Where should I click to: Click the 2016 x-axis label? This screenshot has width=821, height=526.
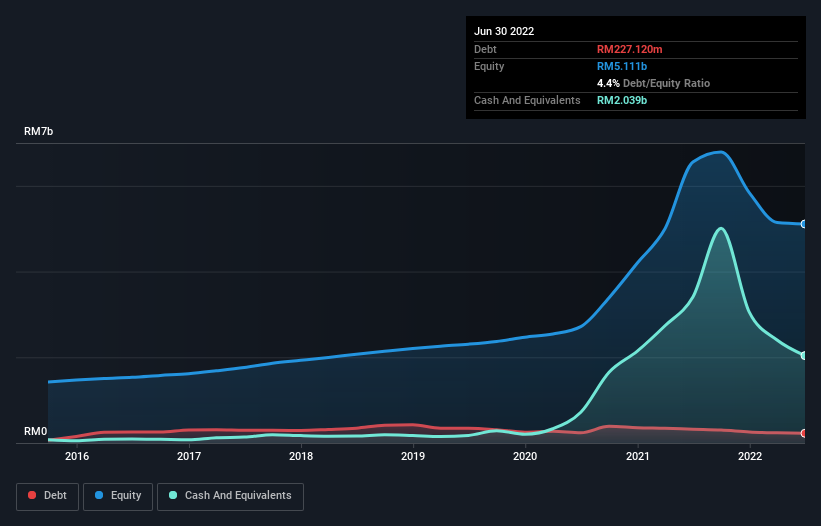[77, 456]
